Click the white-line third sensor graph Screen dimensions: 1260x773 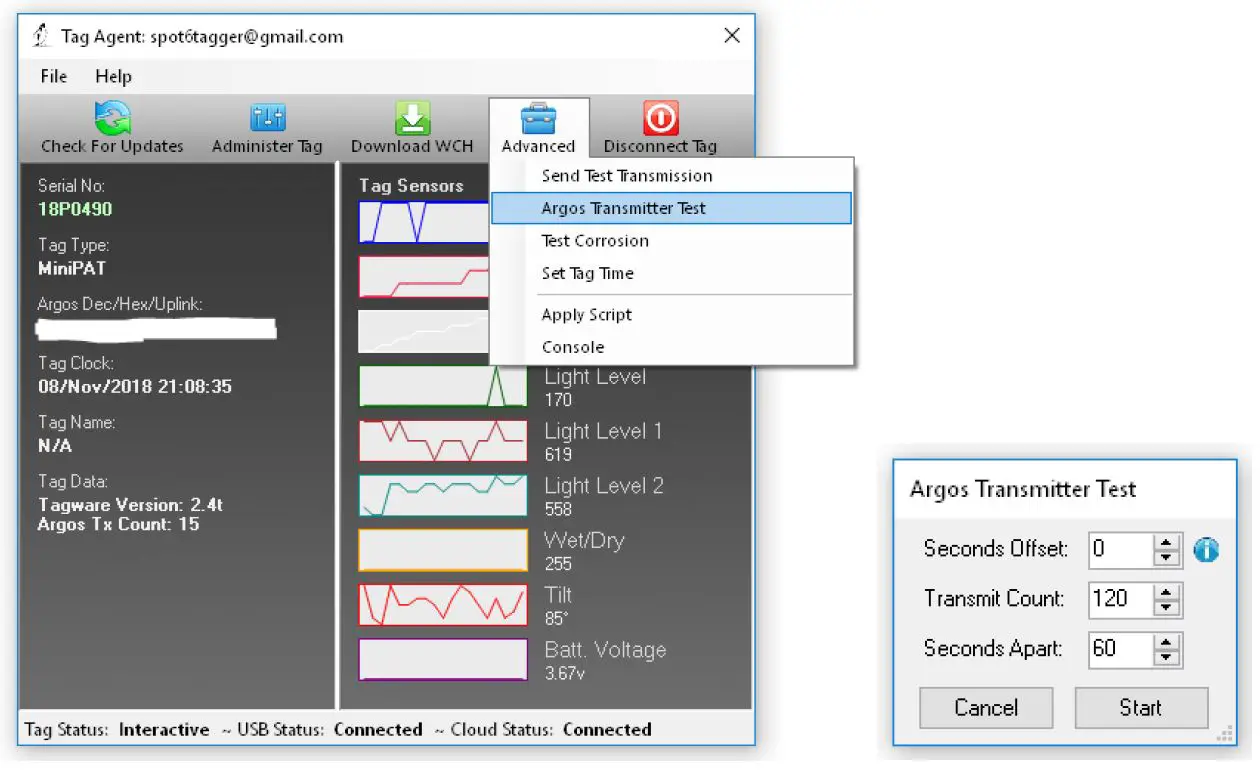click(424, 331)
